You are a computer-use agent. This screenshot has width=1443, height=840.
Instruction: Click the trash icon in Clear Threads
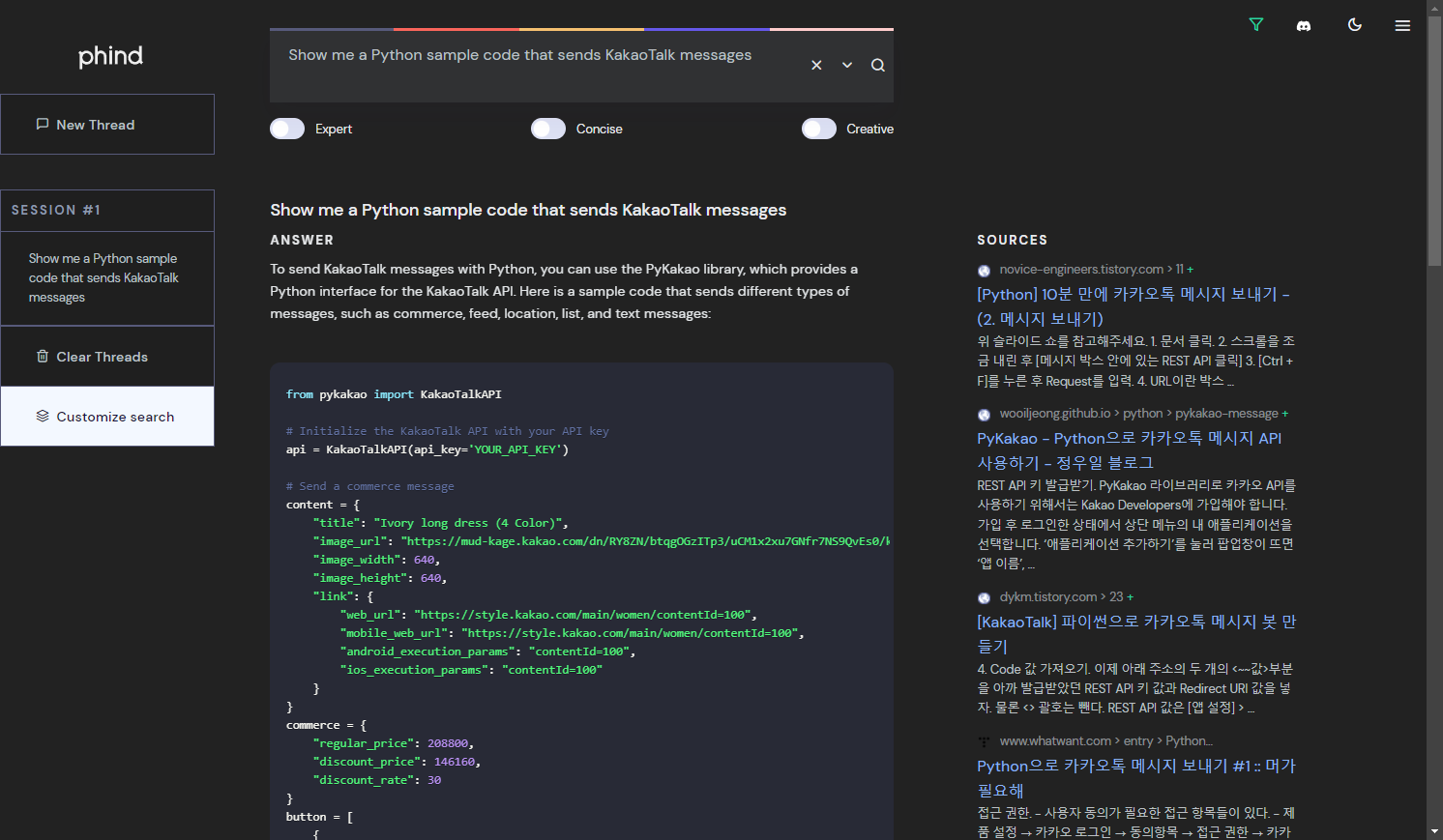pos(43,356)
